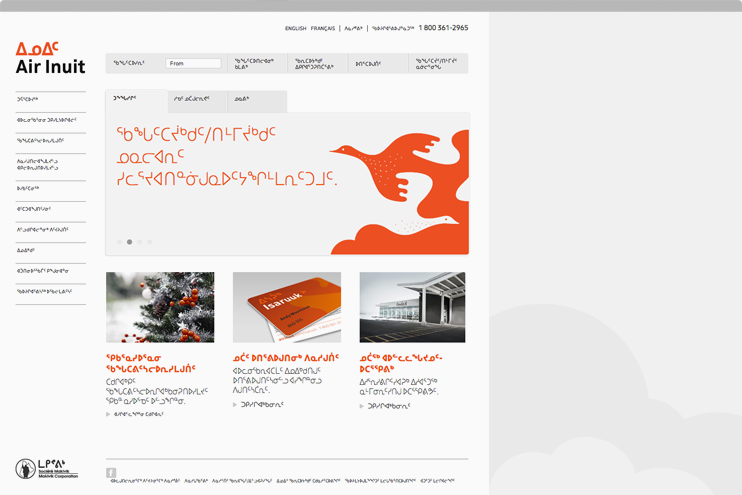Click into the From input field
This screenshot has width=742, height=495.
[x=193, y=63]
